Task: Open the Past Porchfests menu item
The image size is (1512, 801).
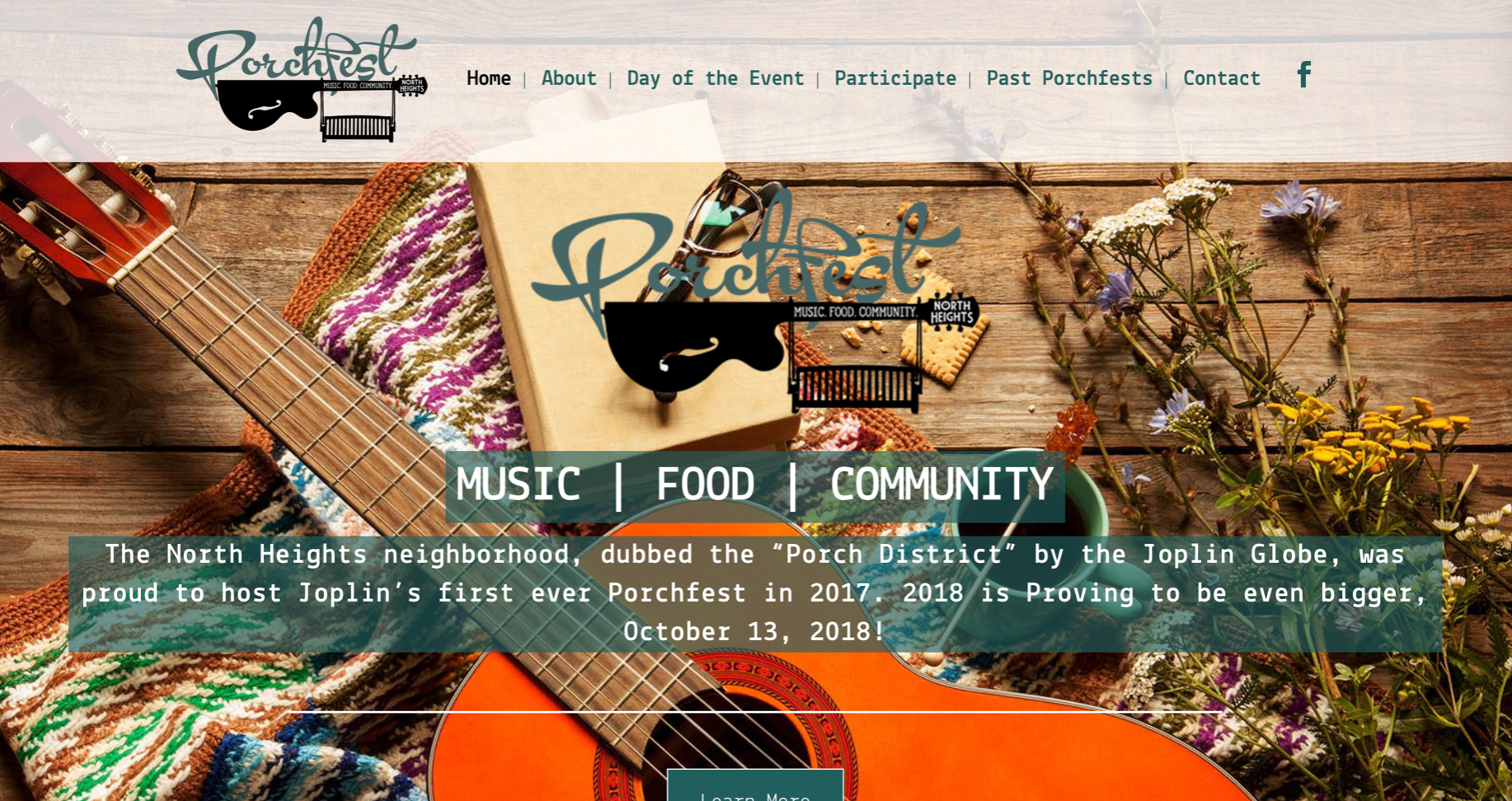Action: point(1069,78)
